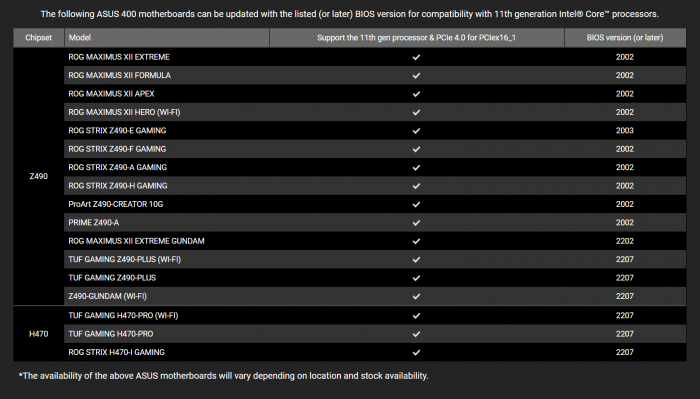
Task: Click the Model column header
Action: click(167, 37)
